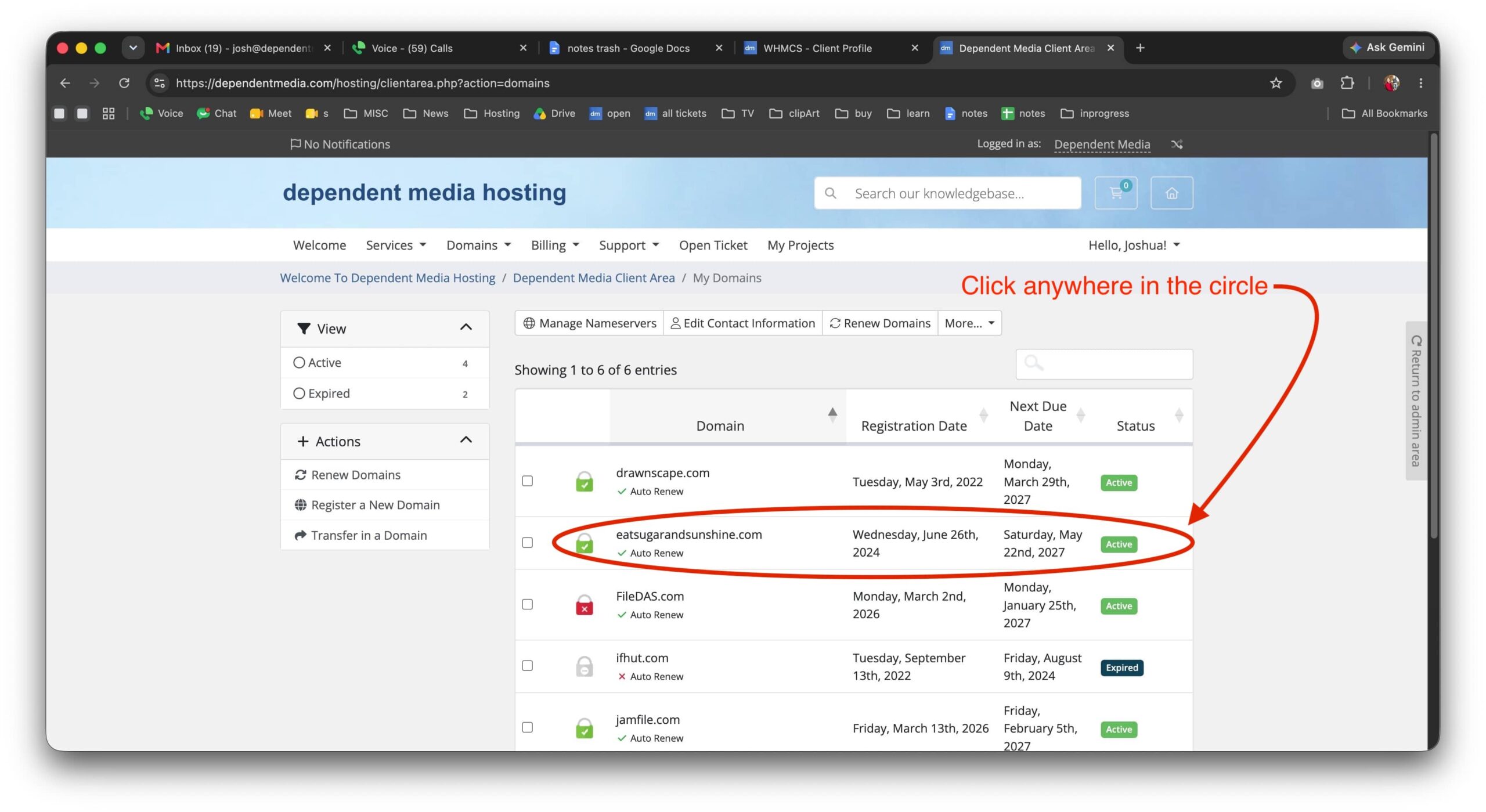Open the Services dropdown menu
This screenshot has height=812, width=1486.
point(396,245)
